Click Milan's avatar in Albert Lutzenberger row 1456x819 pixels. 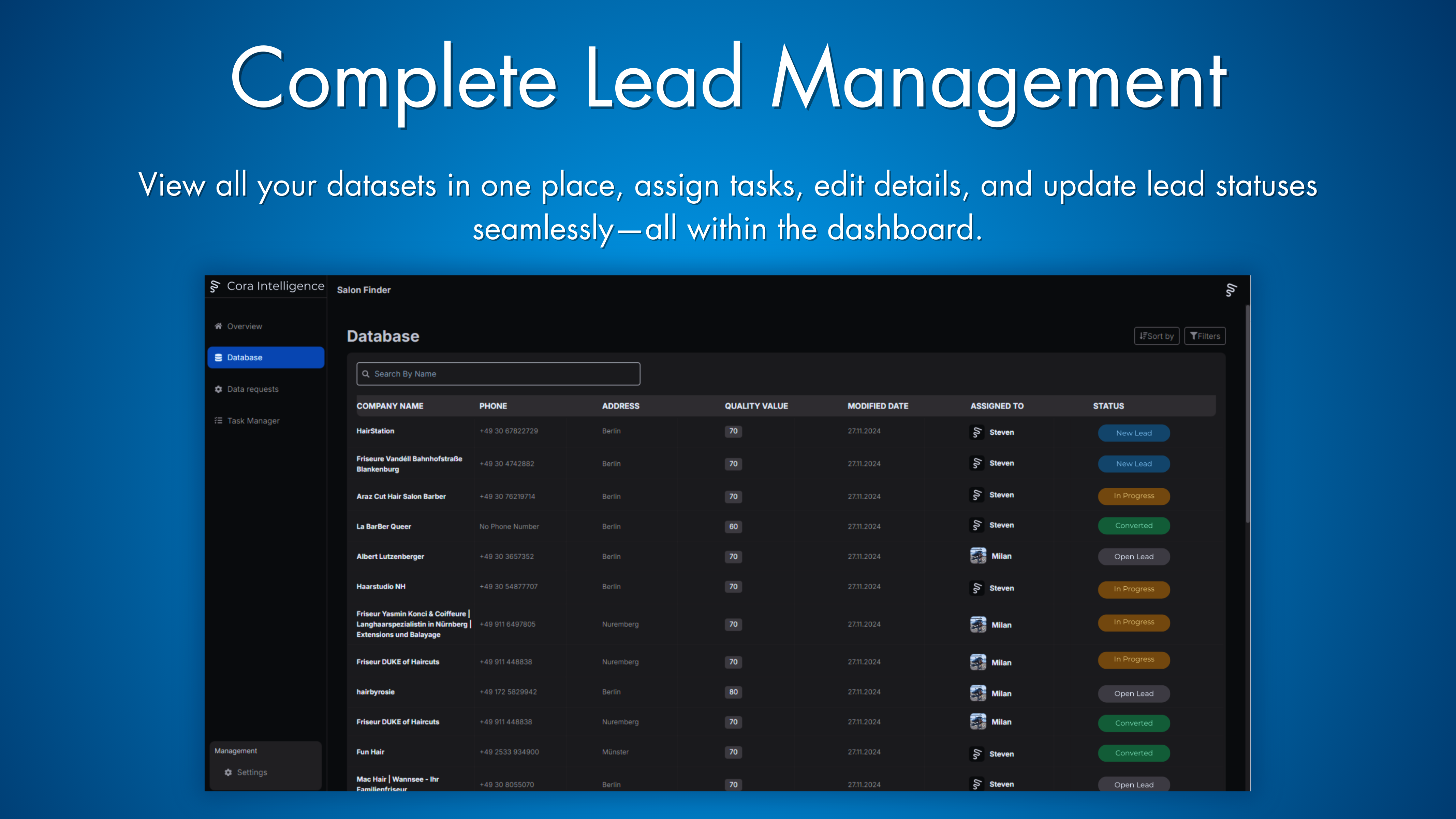pos(978,556)
